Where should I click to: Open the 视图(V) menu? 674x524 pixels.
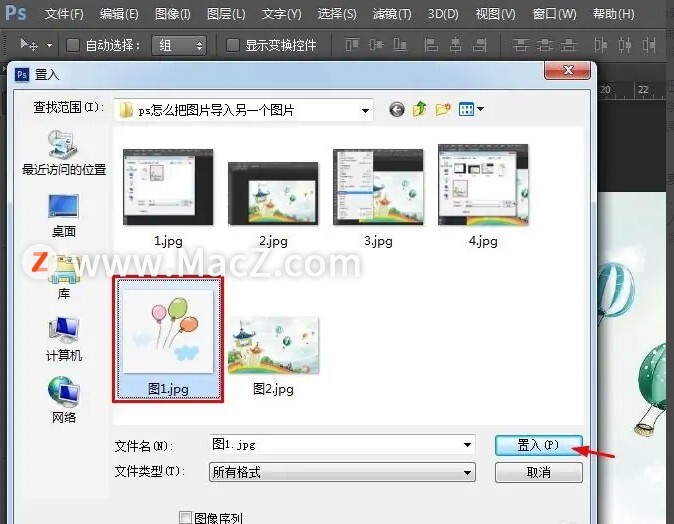[495, 14]
